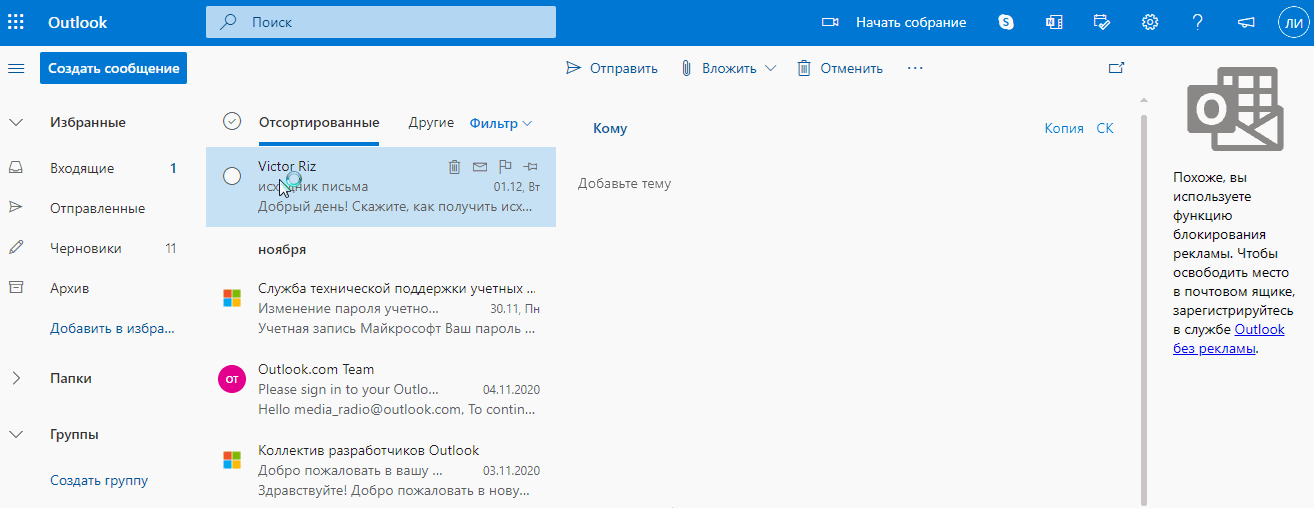Open the Фильтр dropdown
The image size is (1314, 508).
click(501, 123)
